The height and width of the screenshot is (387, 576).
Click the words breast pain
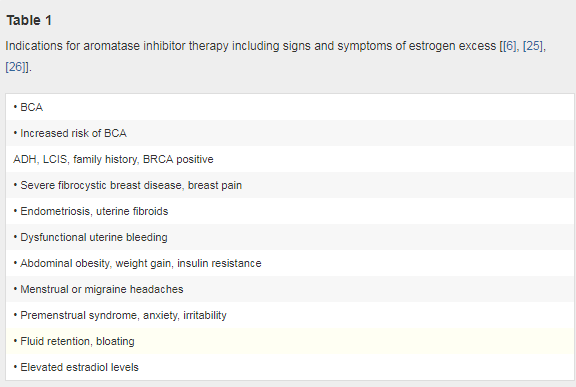coord(215,185)
